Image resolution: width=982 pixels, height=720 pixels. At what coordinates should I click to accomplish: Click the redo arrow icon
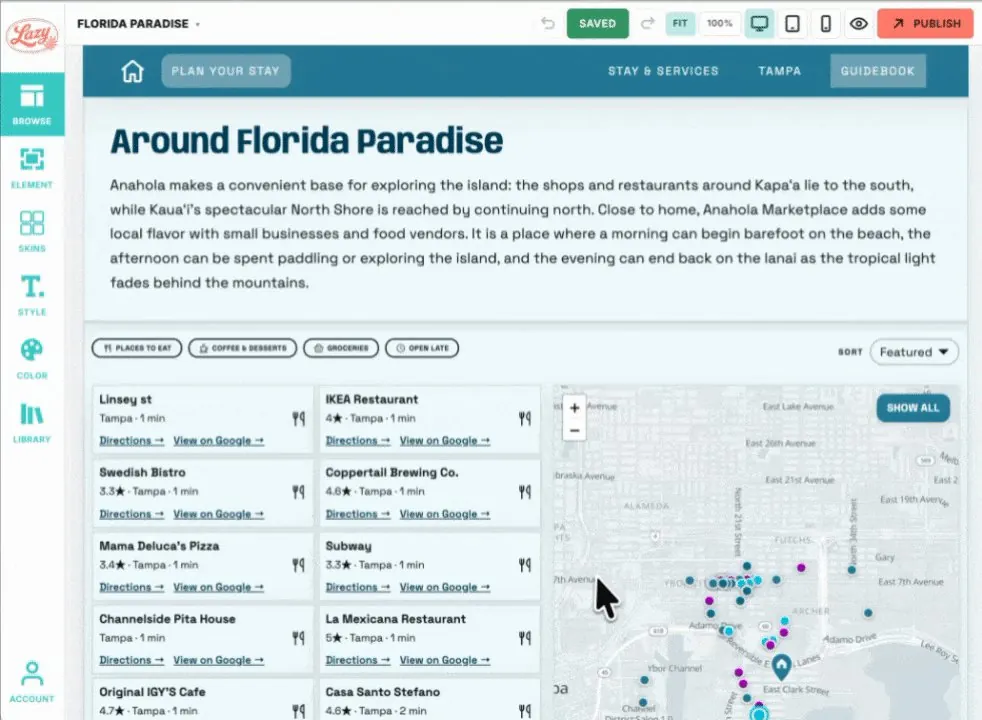[648, 24]
